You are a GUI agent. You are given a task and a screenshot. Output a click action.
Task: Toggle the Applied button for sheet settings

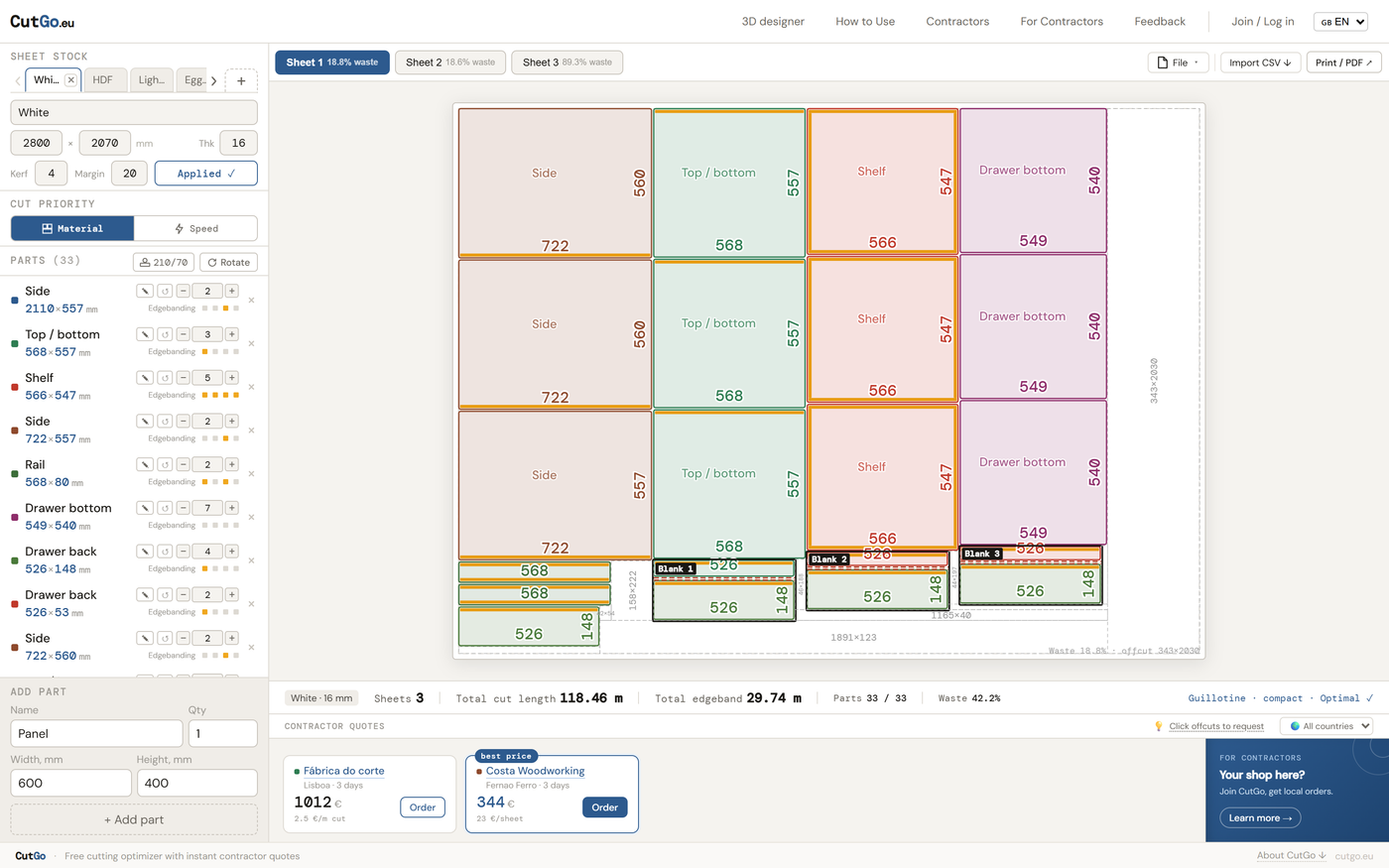(x=206, y=174)
